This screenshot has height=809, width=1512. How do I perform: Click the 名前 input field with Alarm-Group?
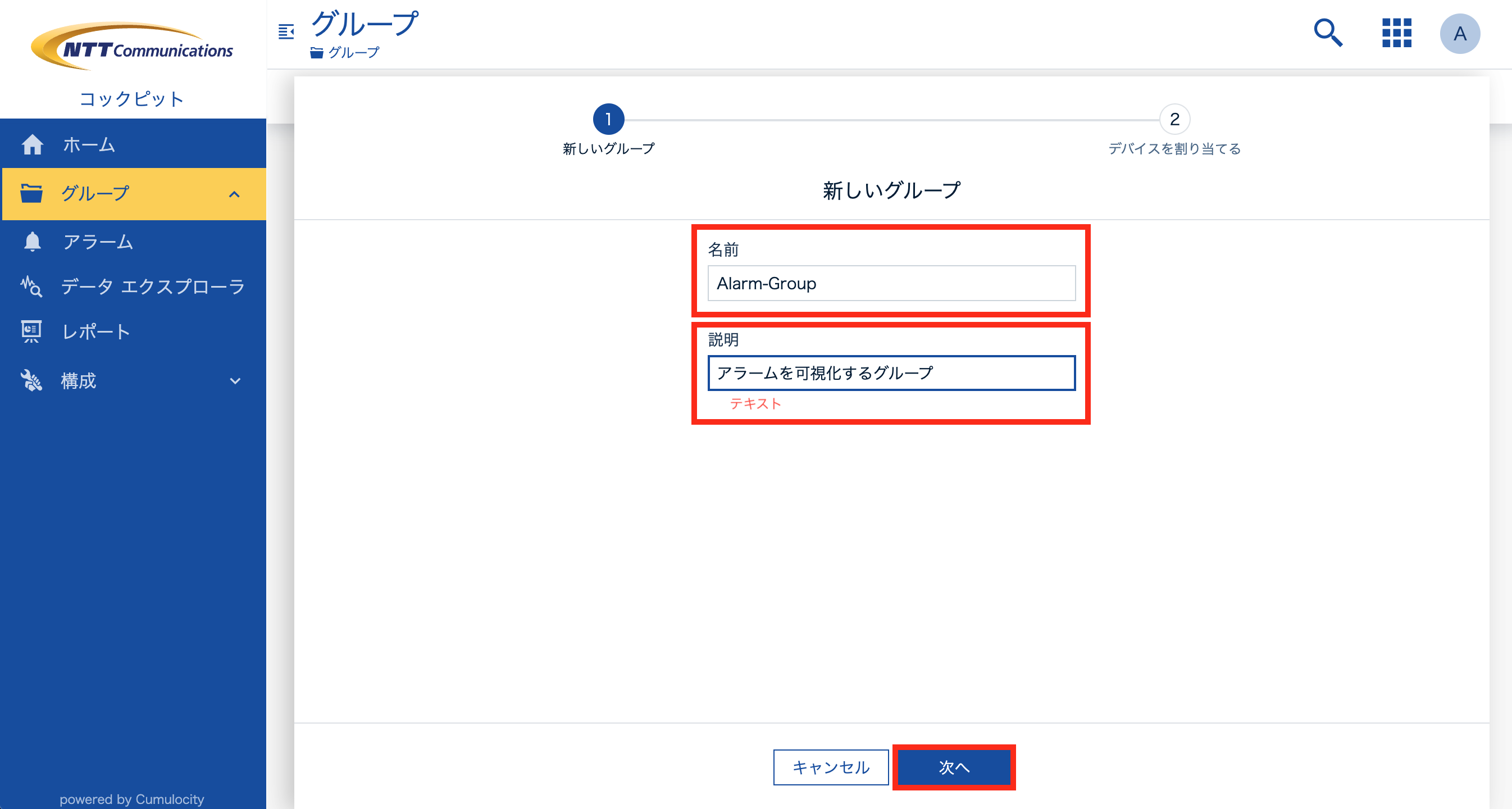[x=891, y=284]
